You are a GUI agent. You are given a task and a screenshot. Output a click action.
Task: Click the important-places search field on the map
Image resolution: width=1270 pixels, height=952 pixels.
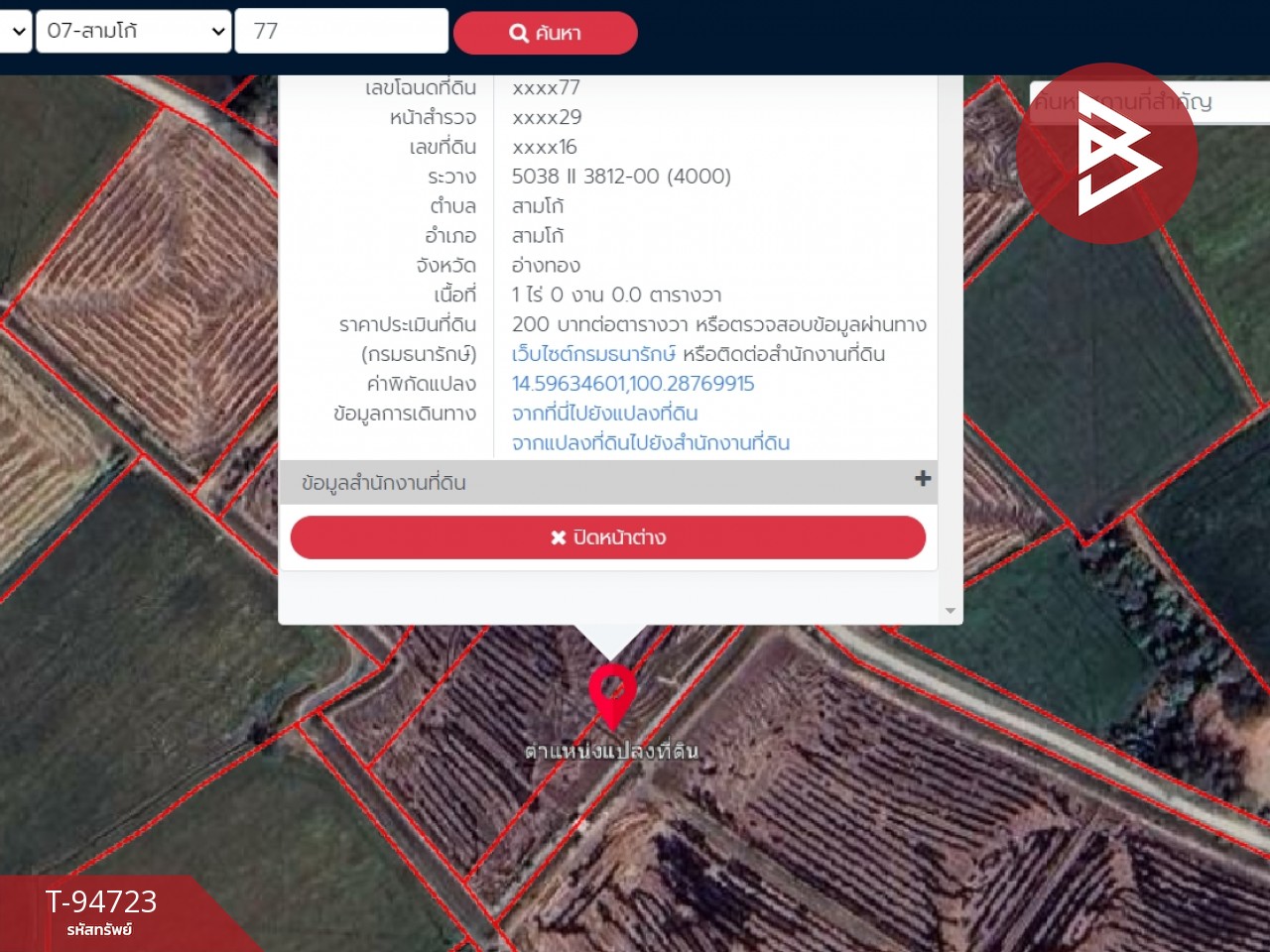tap(1151, 102)
